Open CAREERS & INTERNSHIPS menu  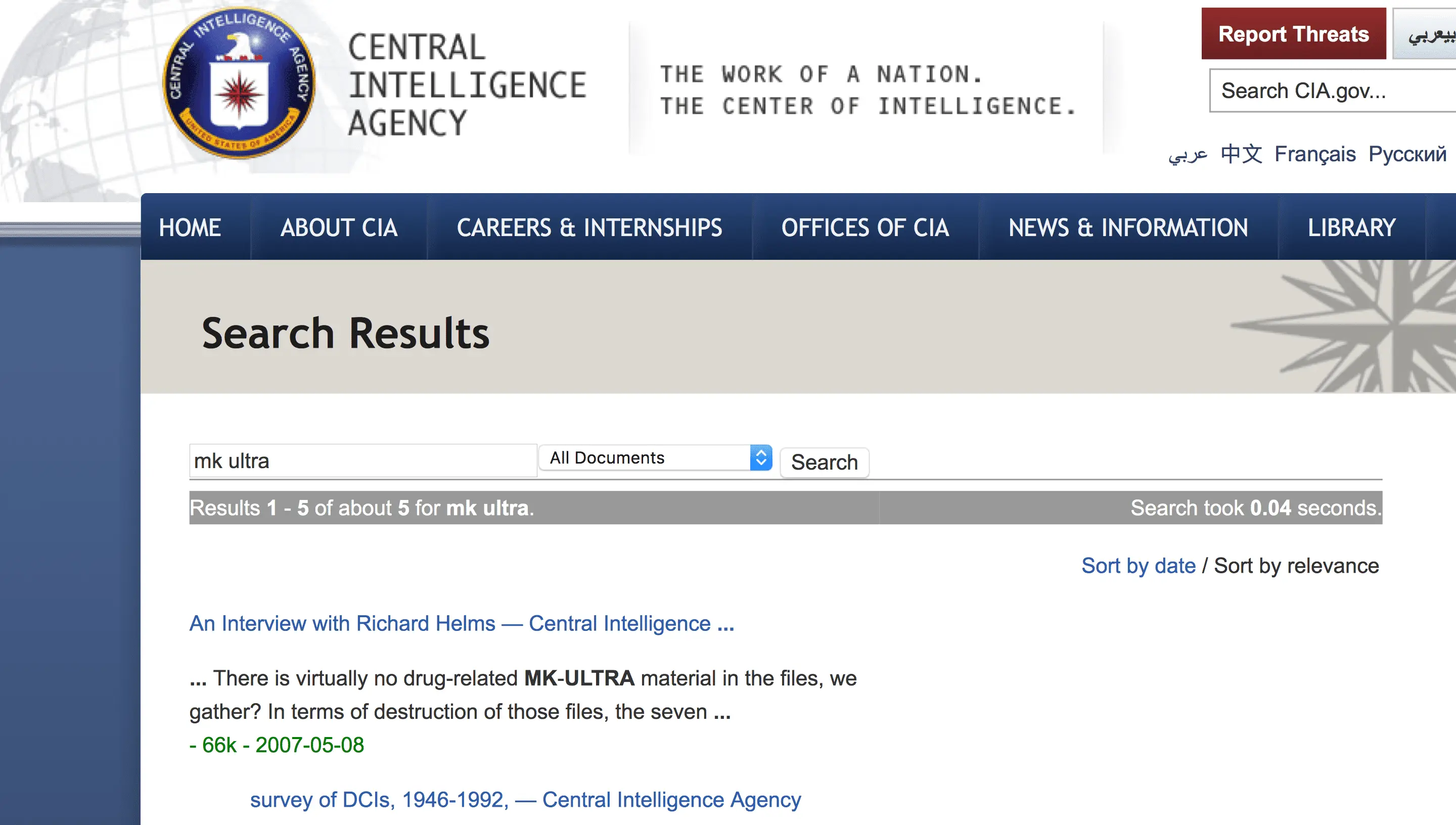tap(589, 228)
